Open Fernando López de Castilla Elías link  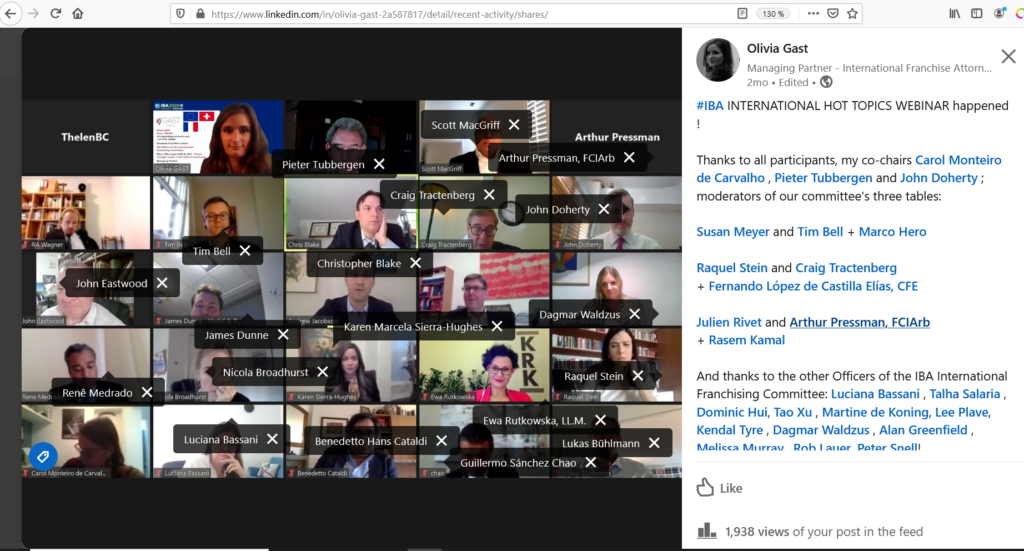[x=813, y=286]
